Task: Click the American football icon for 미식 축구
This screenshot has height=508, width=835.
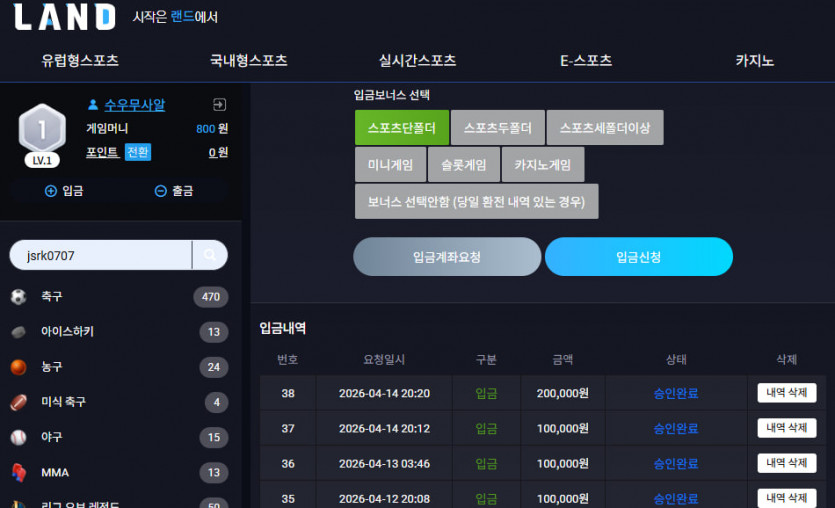Action: [19, 402]
